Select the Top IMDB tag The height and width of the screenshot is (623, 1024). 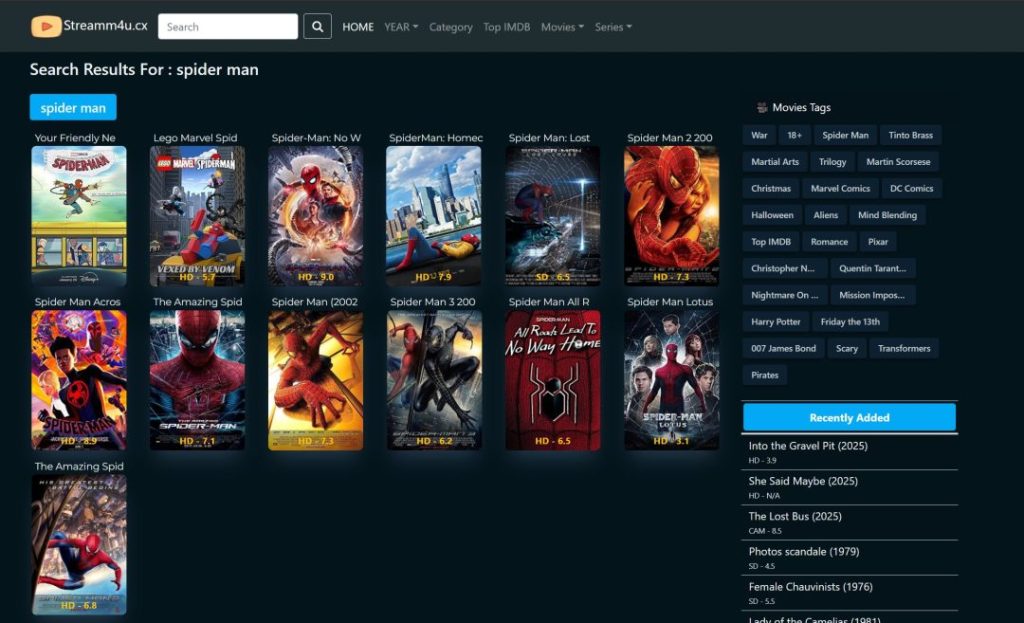pyautogui.click(x=771, y=242)
